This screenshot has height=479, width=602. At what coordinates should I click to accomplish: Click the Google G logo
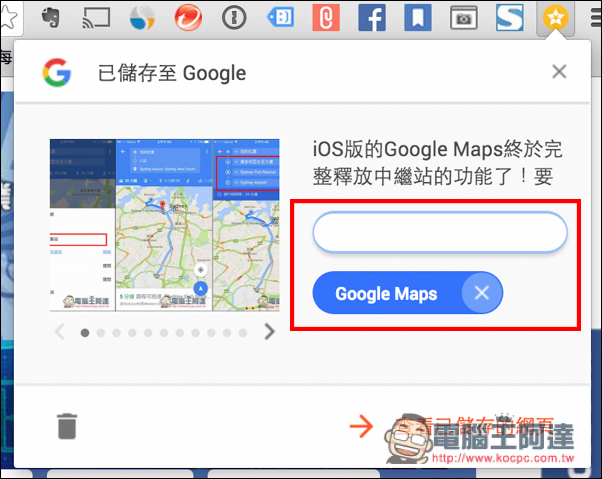(57, 73)
